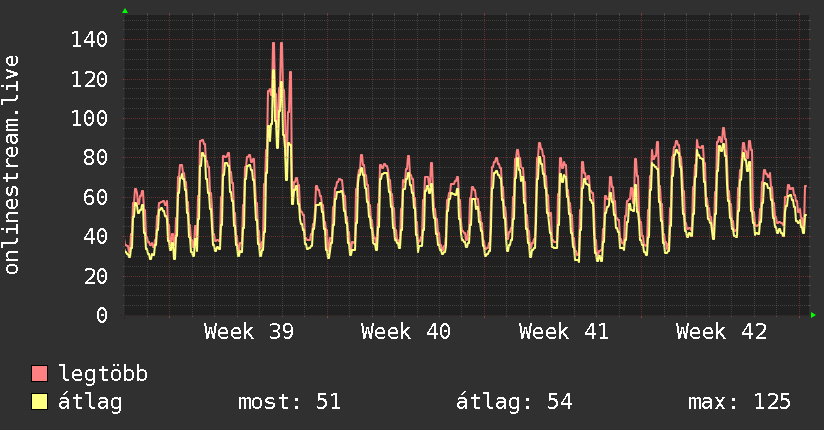Click the green arrow at x-axis end
The height and width of the screenshot is (430, 824).
coord(813,315)
